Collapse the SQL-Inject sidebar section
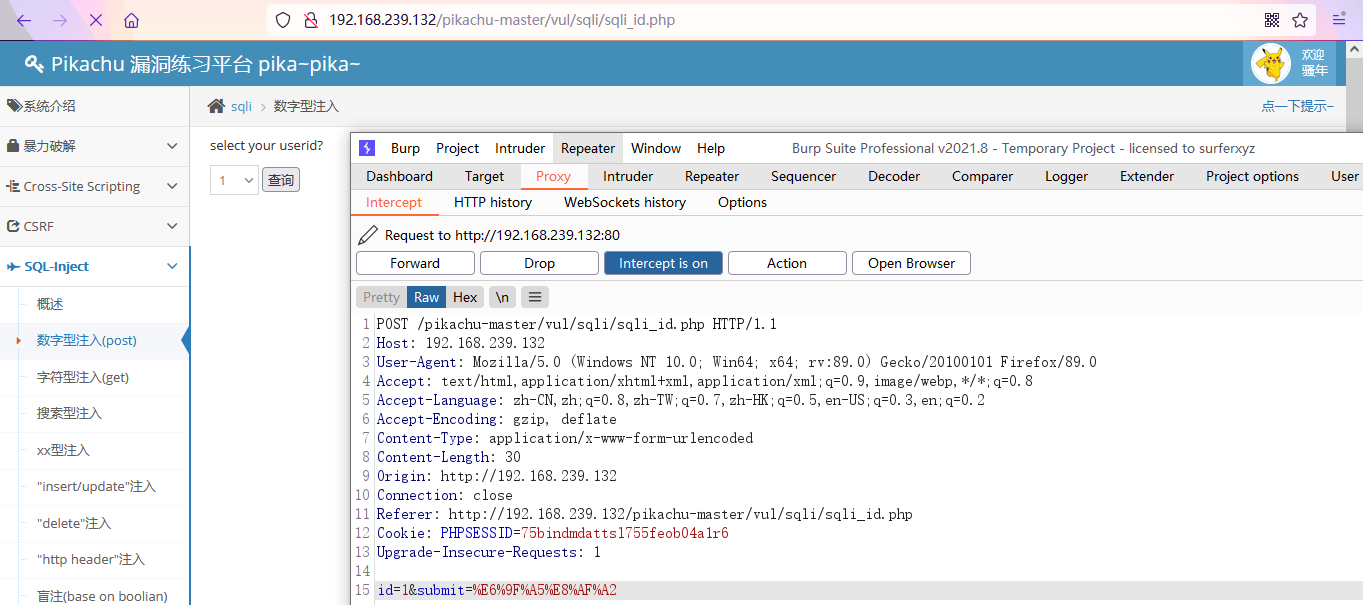Viewport: 1363px width, 605px height. pyautogui.click(x=94, y=267)
